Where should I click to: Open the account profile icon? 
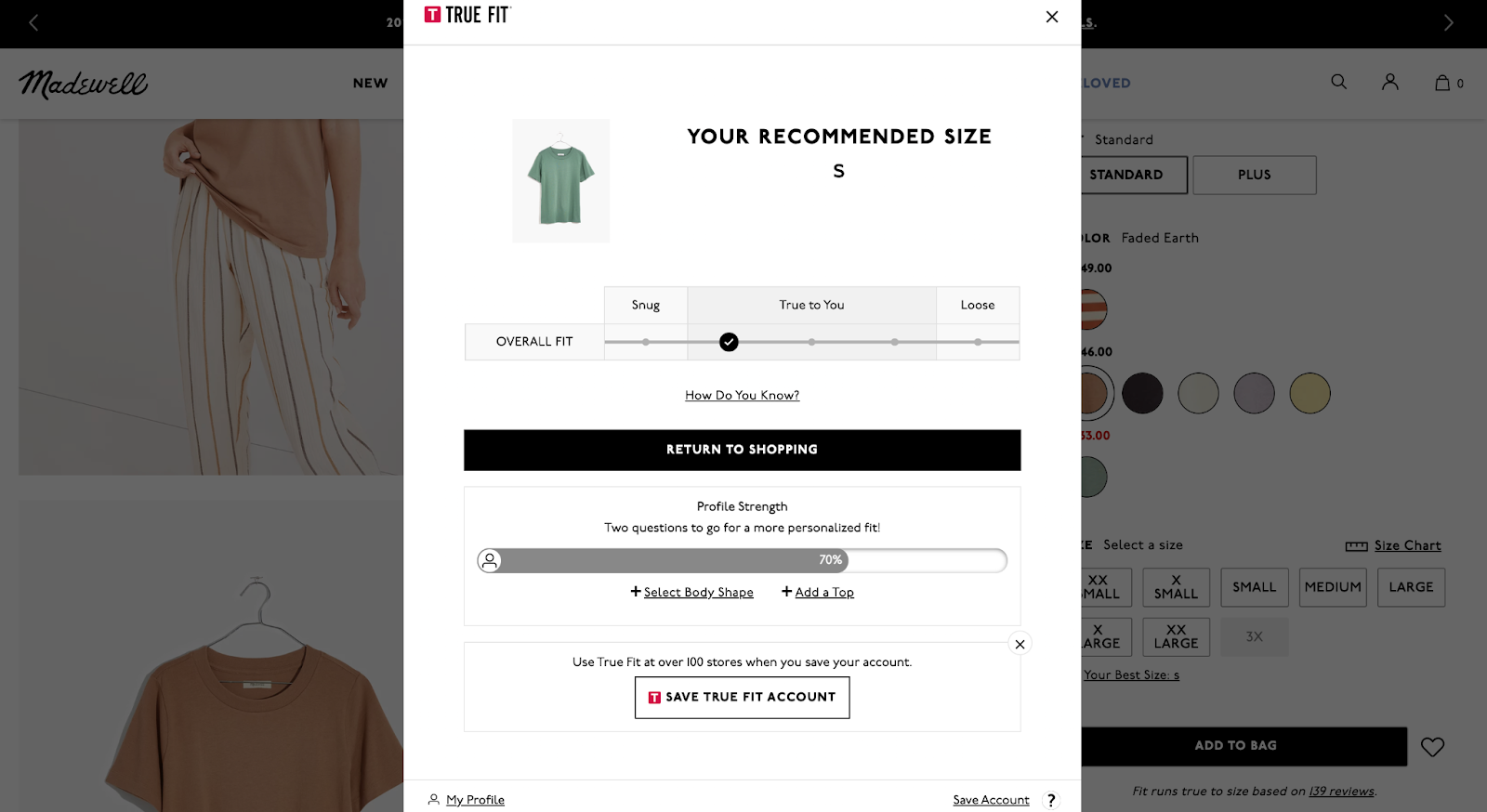click(x=1389, y=82)
